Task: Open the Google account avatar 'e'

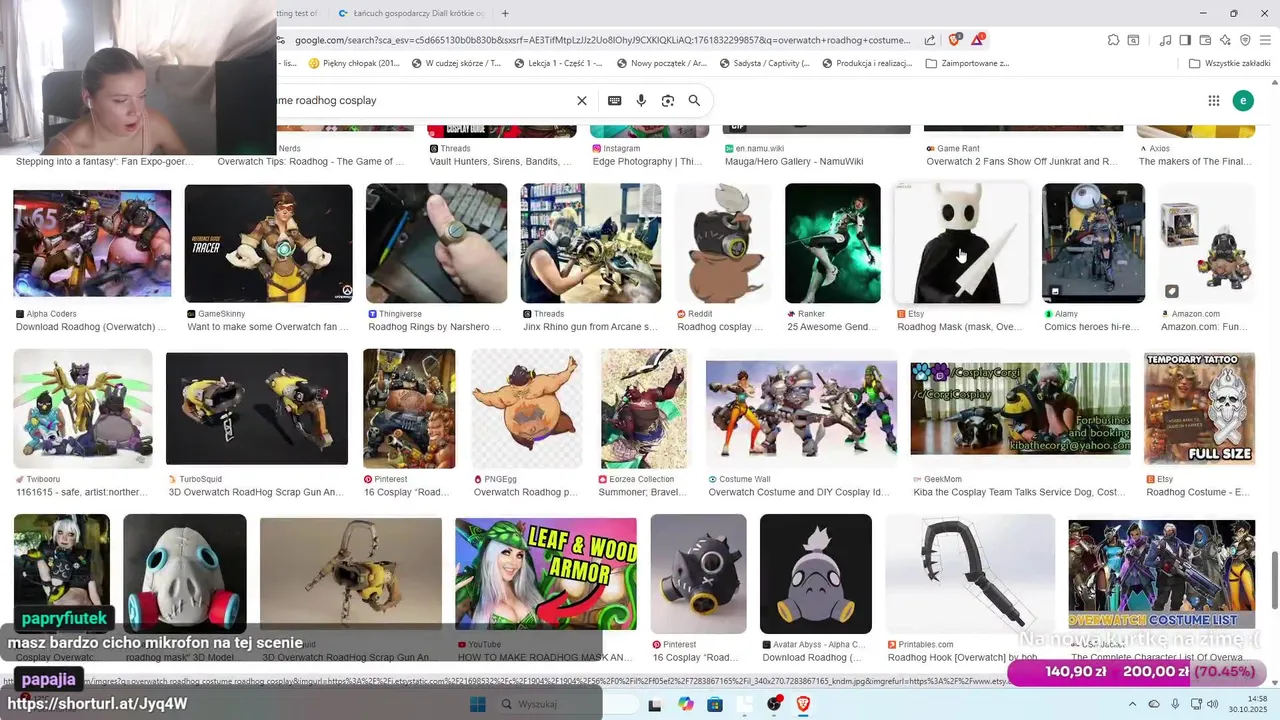Action: pos(1243,100)
